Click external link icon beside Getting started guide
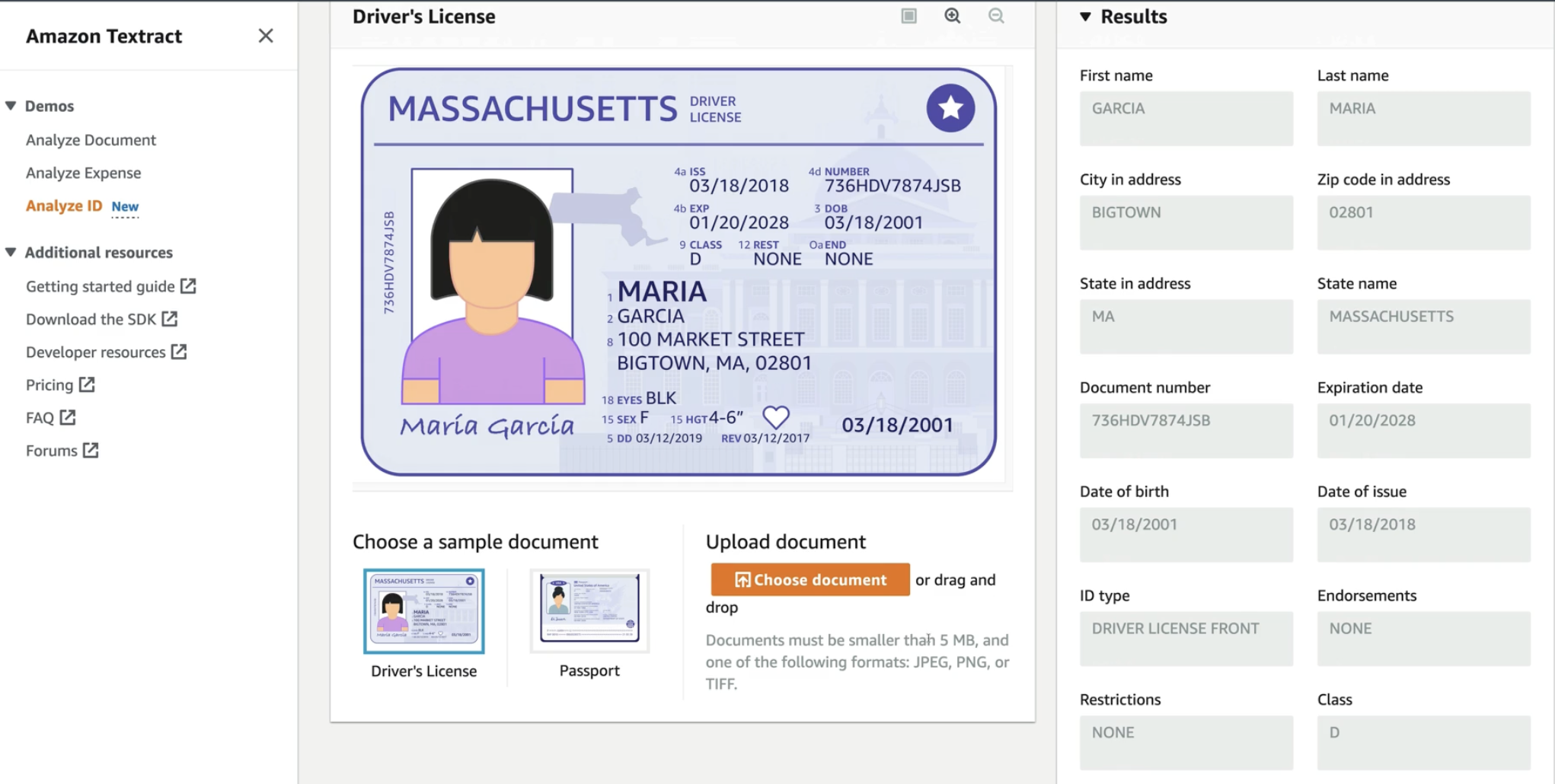1555x784 pixels. [x=188, y=286]
